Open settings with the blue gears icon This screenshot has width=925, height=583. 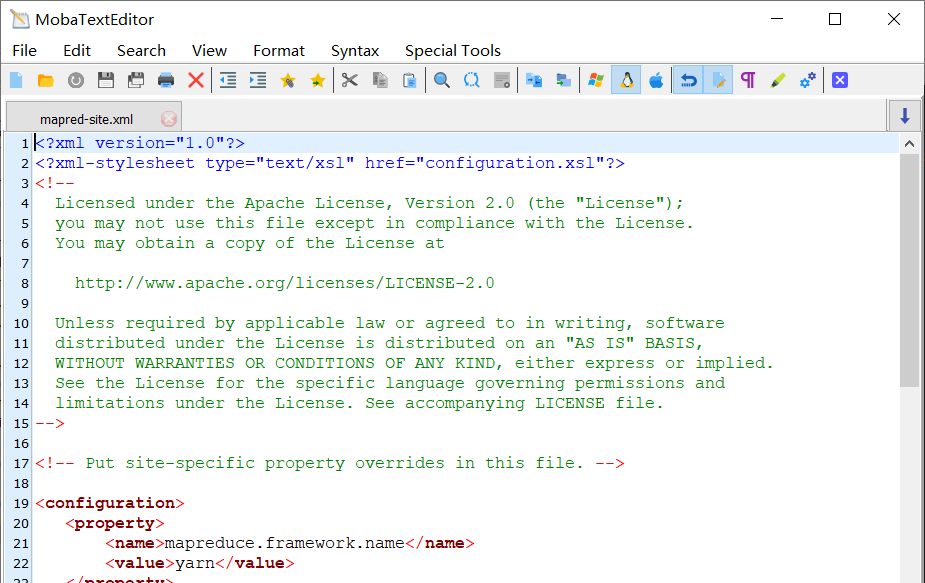(x=808, y=80)
